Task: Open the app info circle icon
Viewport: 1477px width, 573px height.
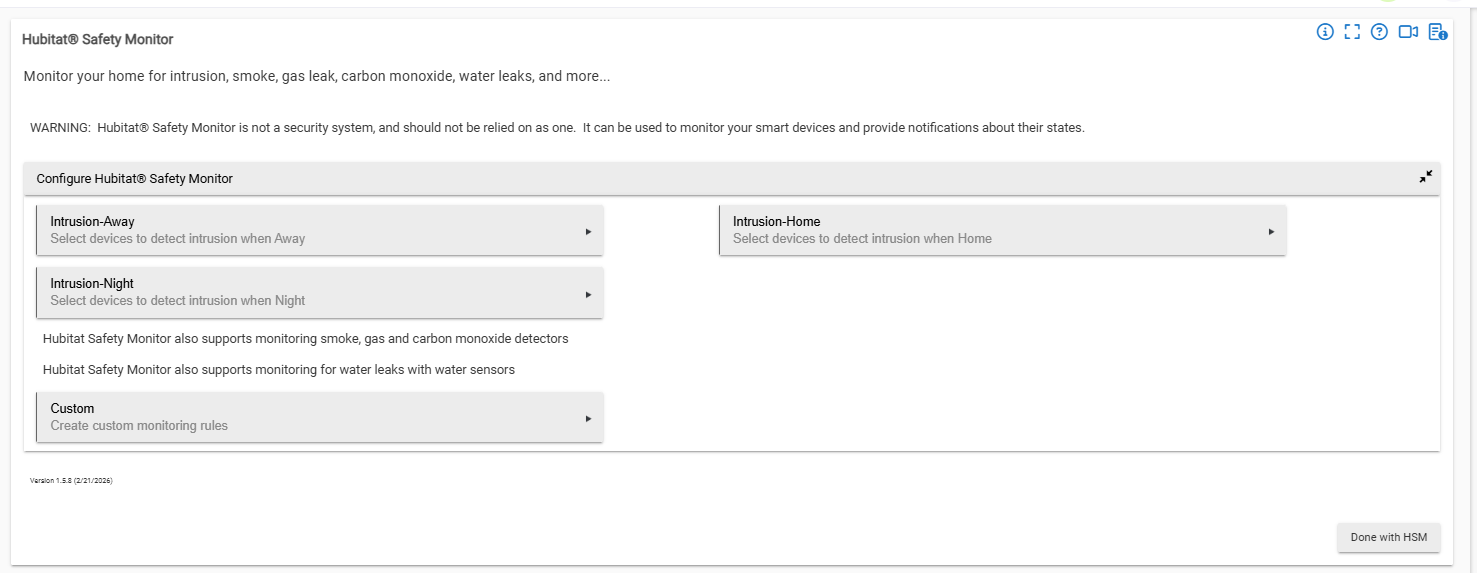Action: click(x=1325, y=32)
